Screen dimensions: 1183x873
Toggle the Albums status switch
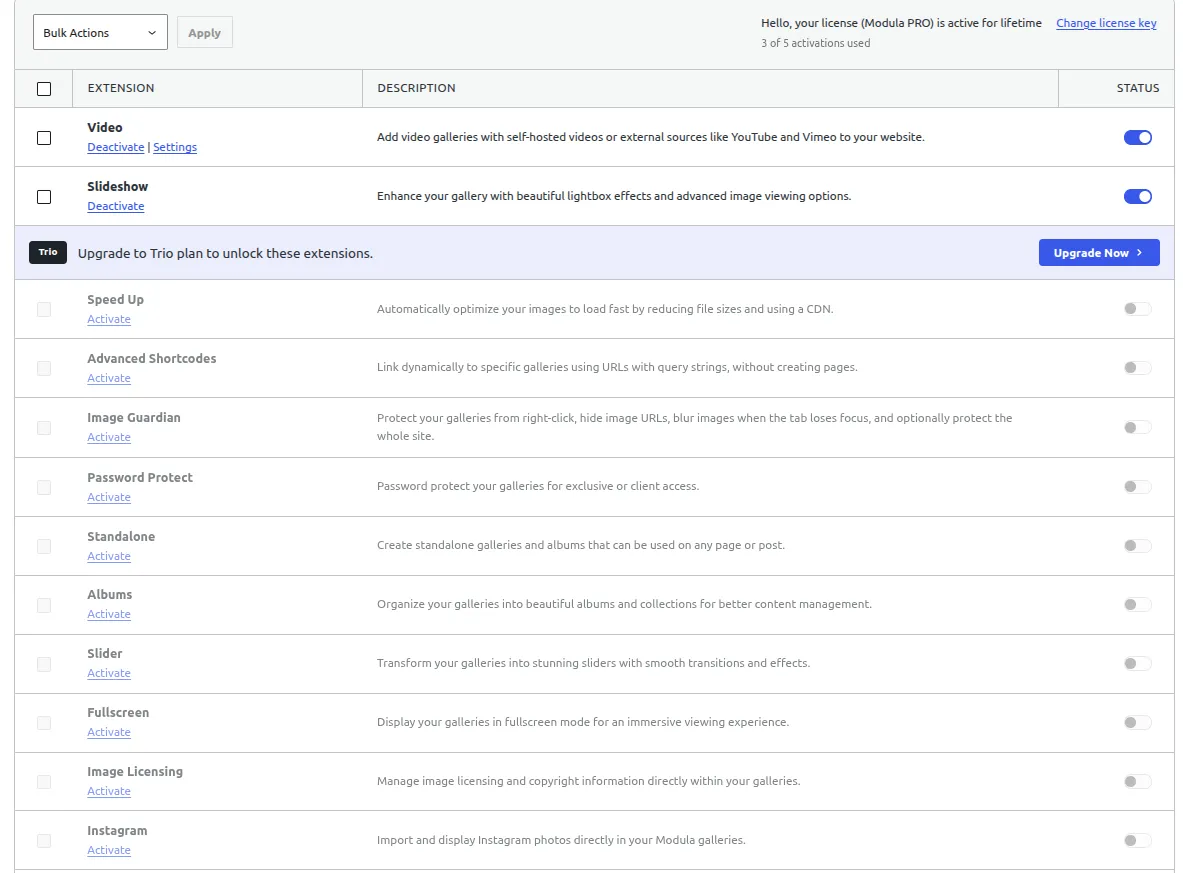click(x=1138, y=604)
